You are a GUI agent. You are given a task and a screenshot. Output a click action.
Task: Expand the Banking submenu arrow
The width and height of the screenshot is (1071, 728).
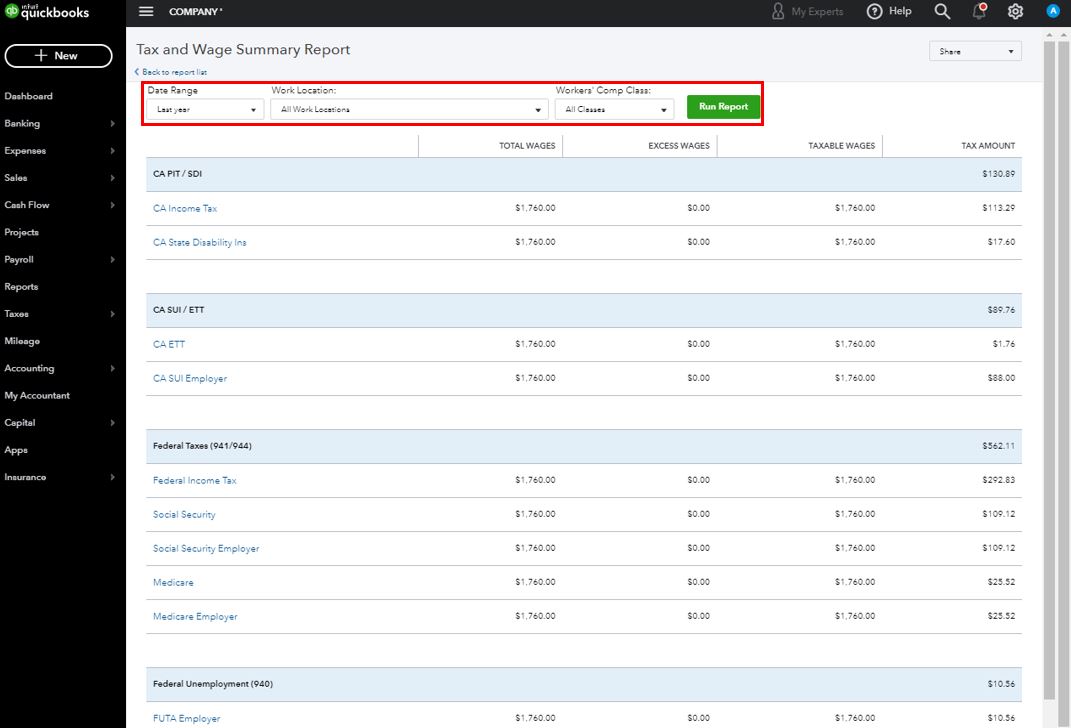[x=113, y=124]
